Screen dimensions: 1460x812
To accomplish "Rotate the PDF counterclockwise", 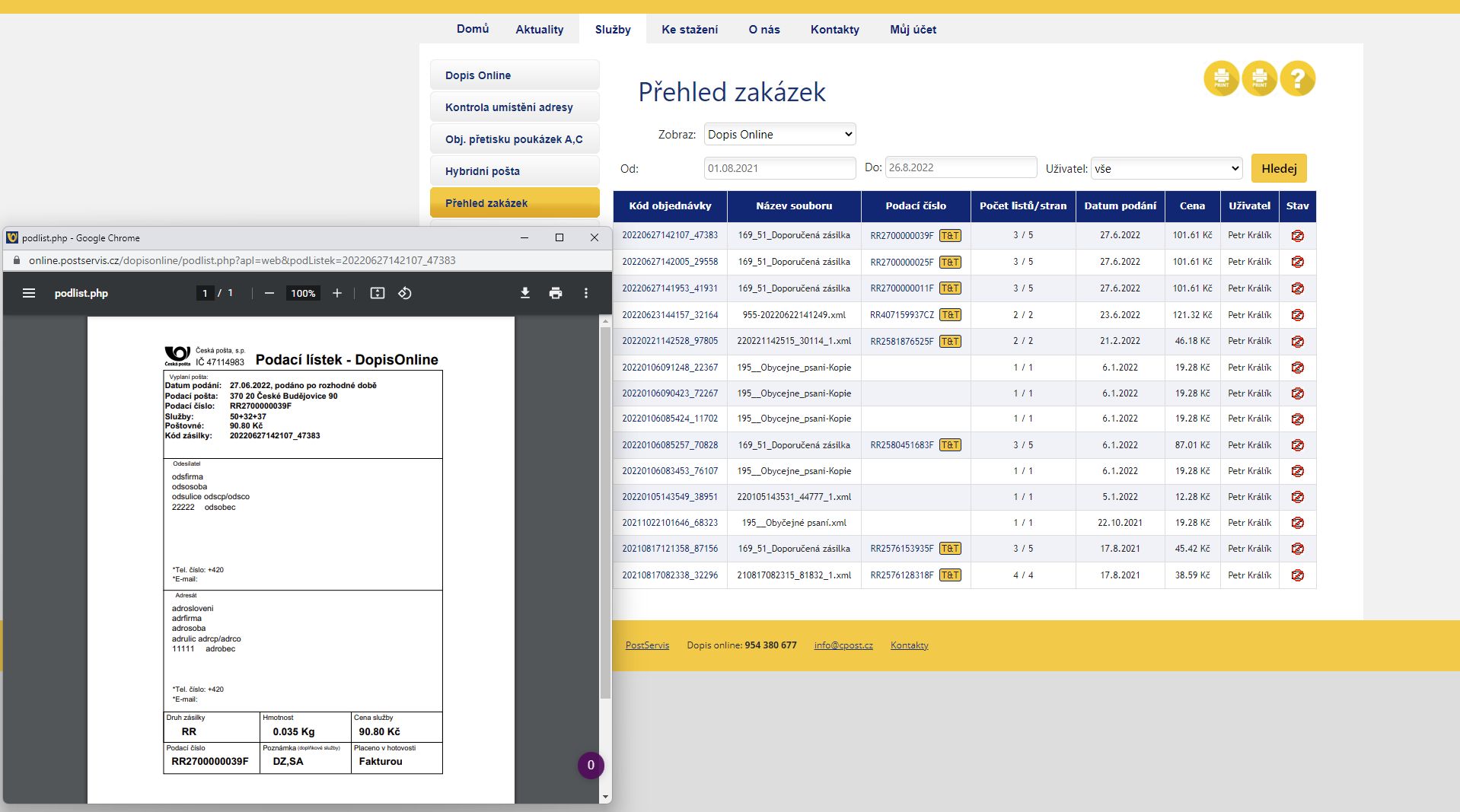I will [x=405, y=293].
